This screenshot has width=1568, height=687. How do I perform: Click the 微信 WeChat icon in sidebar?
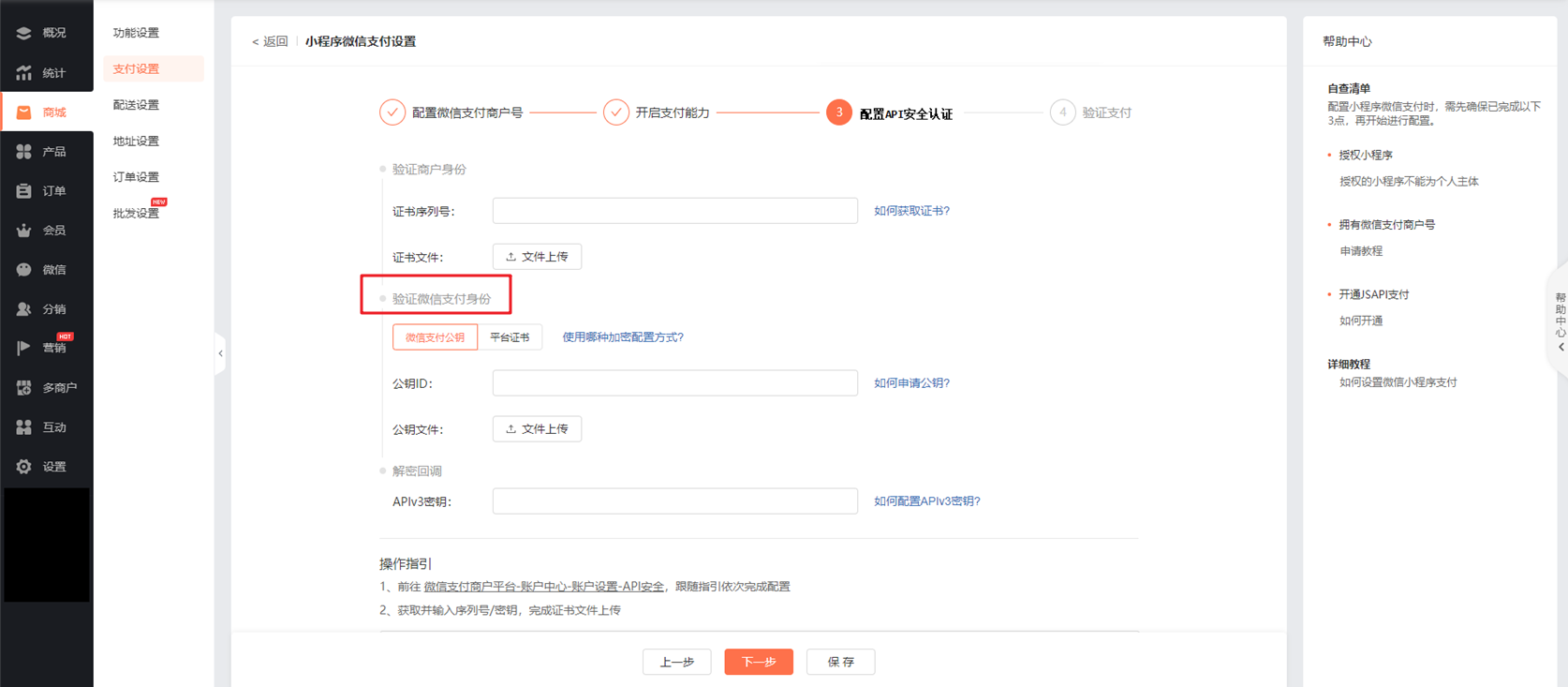tap(23, 270)
